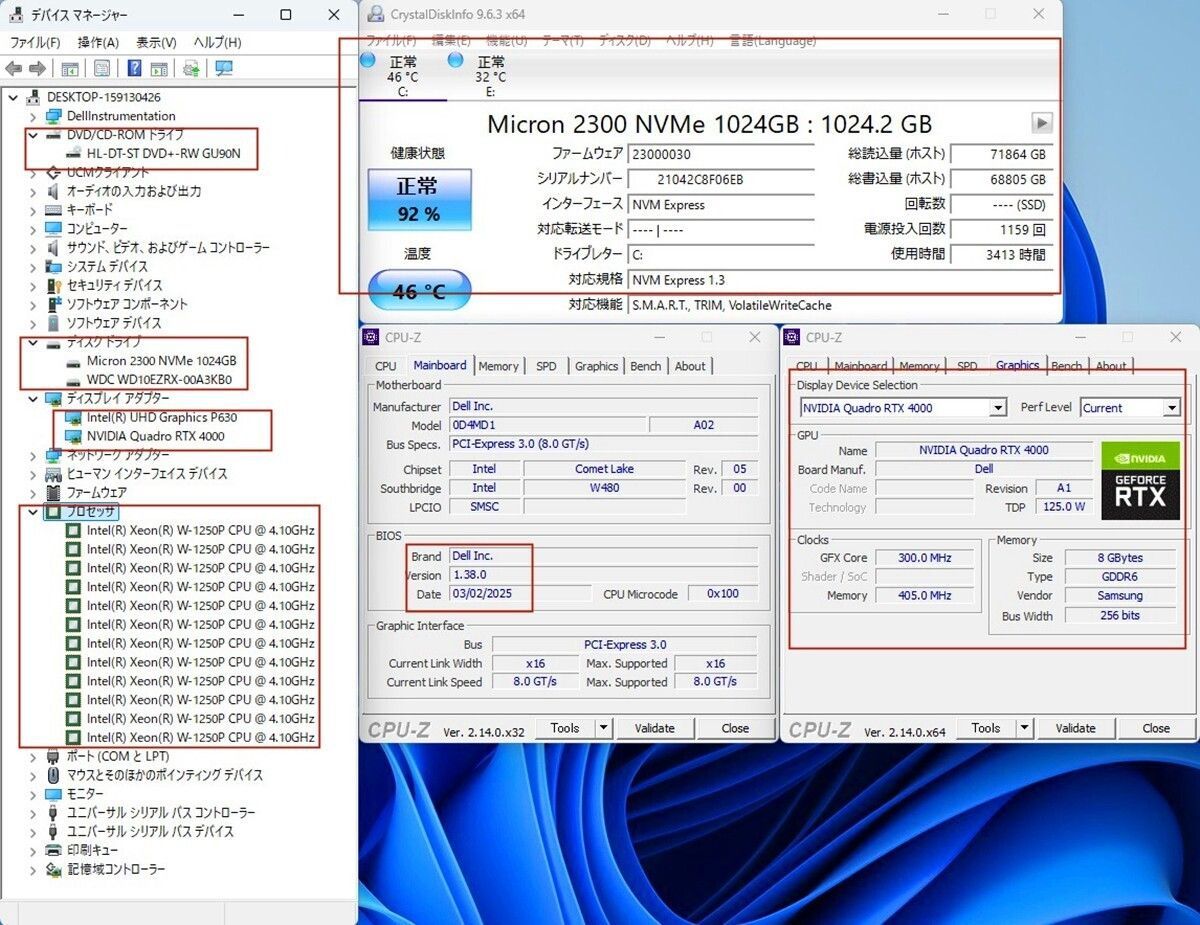Switch to the Memory tab in the Mainboard CPU-Z window
1200x925 pixels.
coord(498,366)
